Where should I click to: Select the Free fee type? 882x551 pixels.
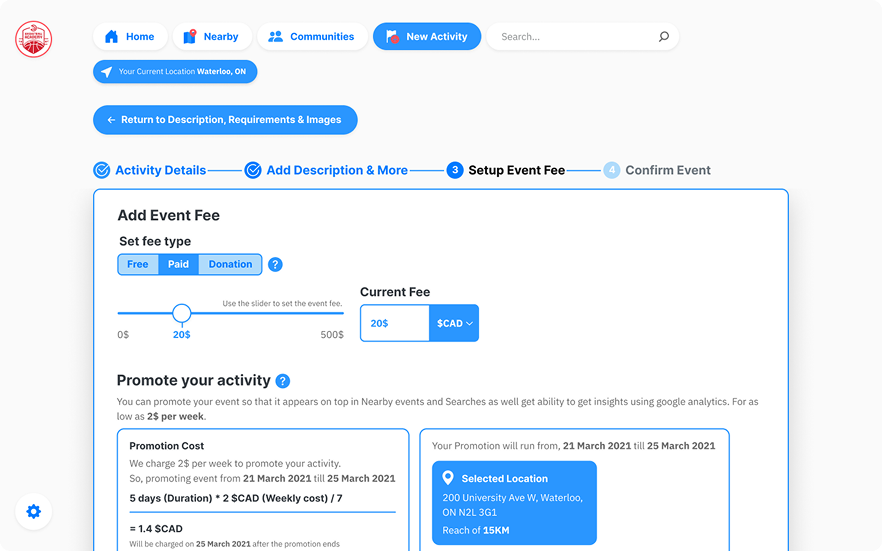point(138,265)
